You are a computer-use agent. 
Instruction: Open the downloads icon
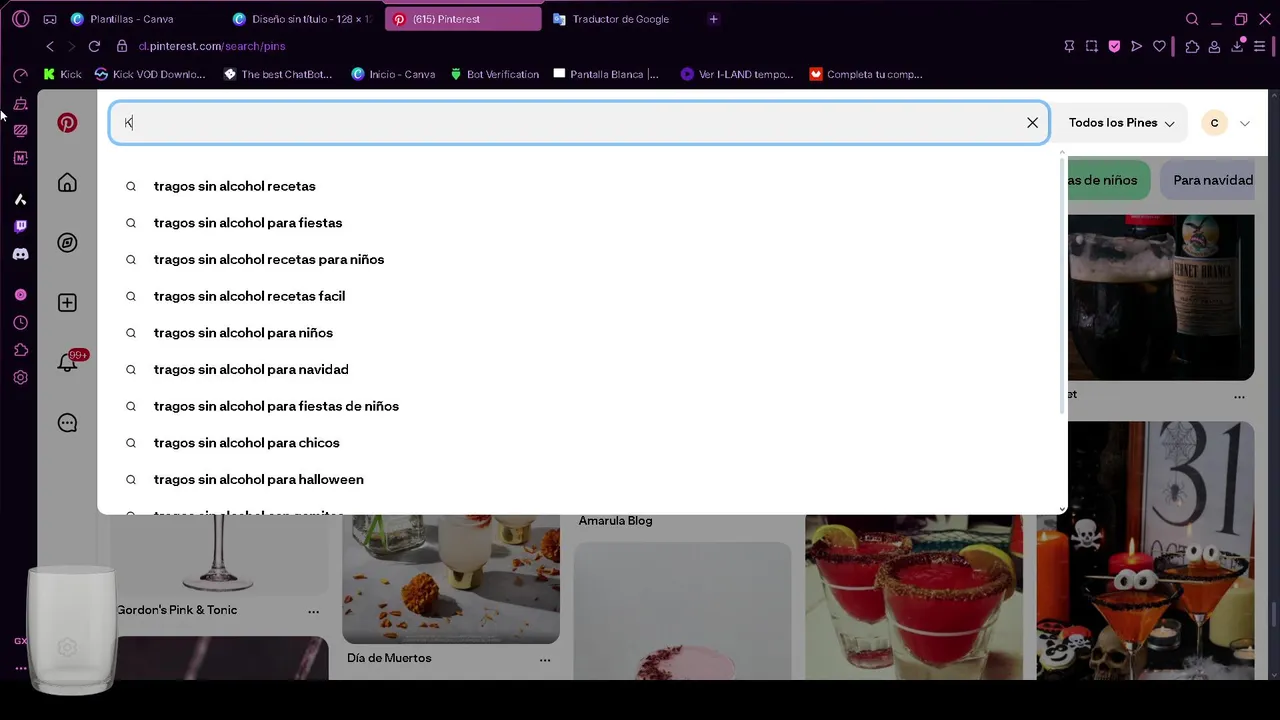coord(1238,46)
